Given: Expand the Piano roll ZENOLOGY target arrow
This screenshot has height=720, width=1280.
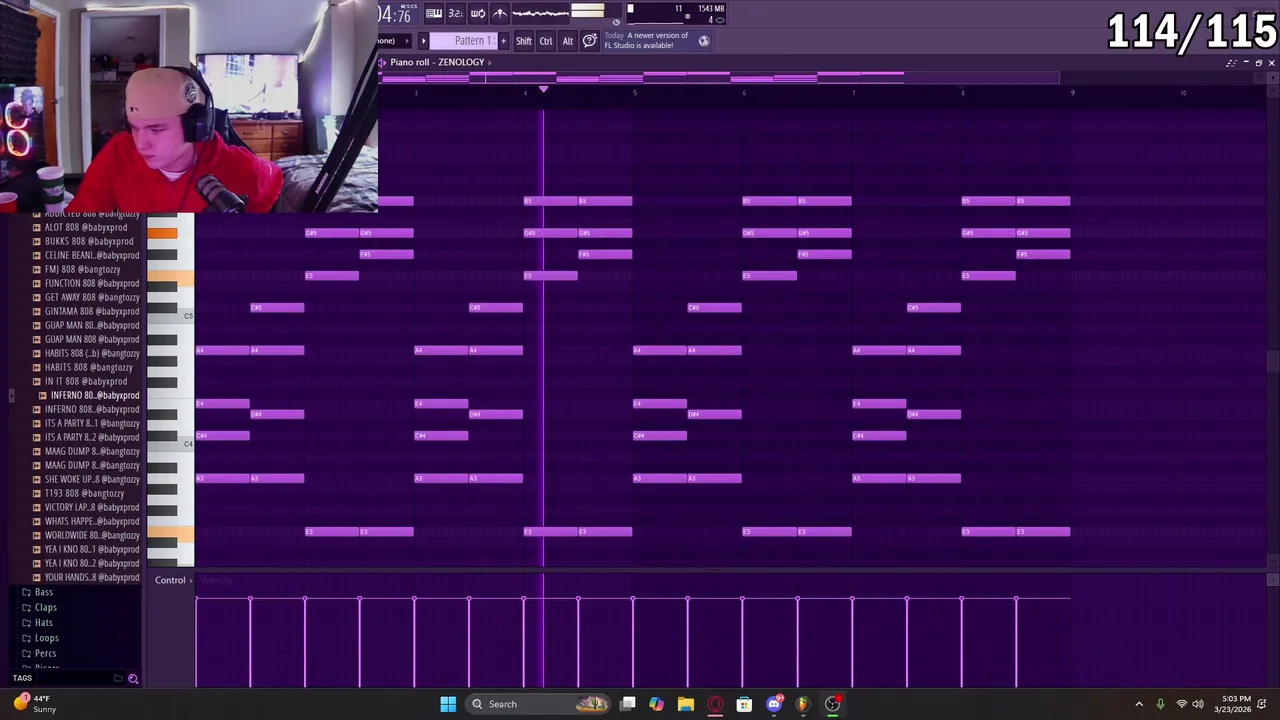Looking at the screenshot, I should [489, 62].
